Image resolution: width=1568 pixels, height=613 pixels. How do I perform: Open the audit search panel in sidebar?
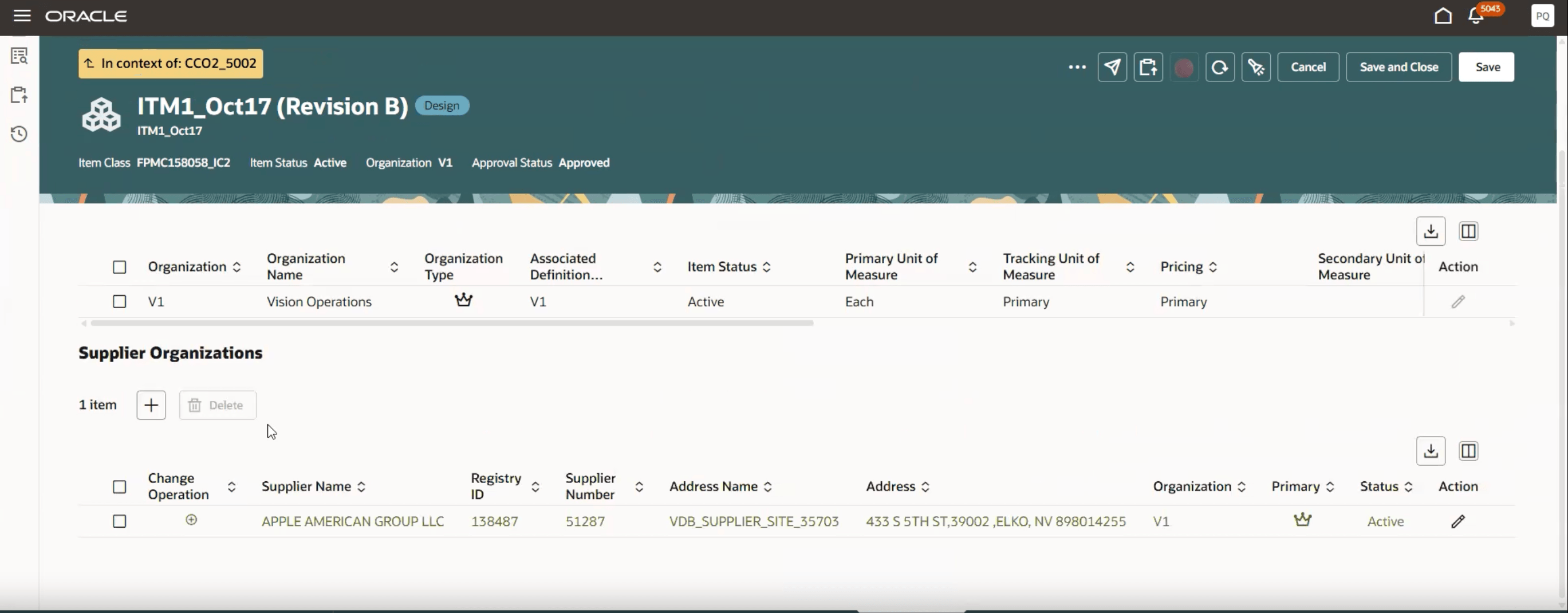(x=19, y=56)
